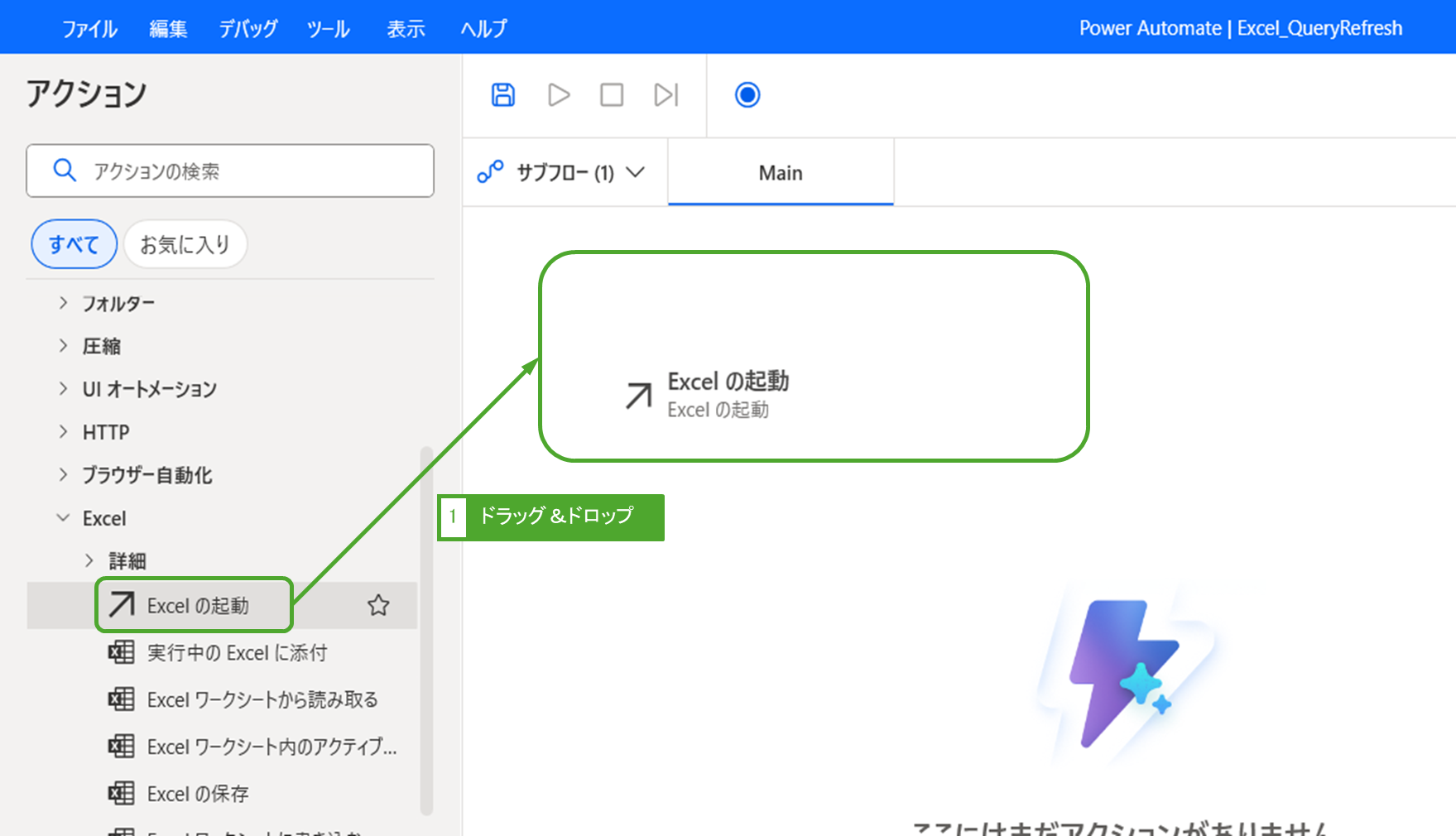Open the デバッグ menu

coord(247,29)
